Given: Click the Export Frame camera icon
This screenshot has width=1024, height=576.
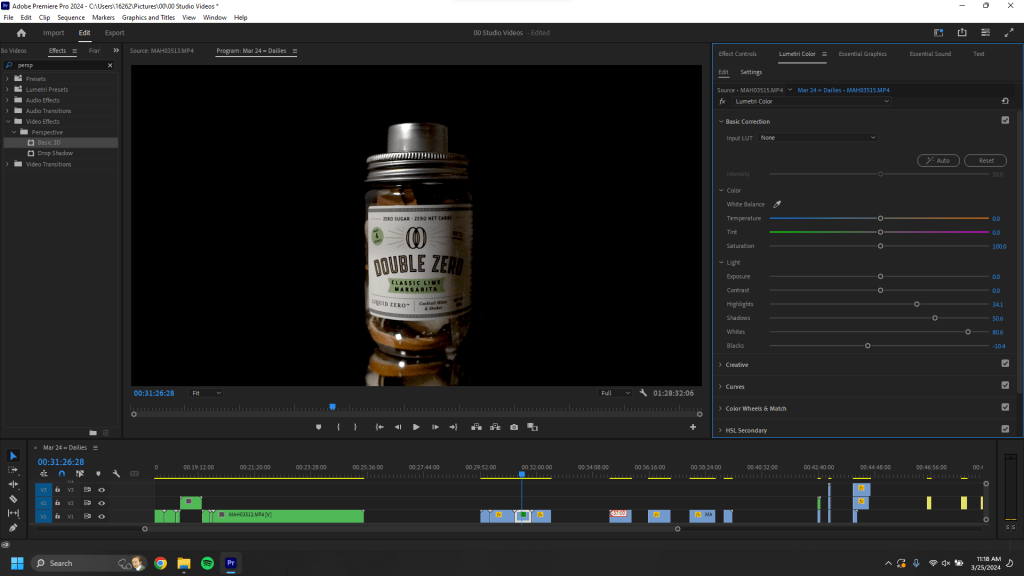Looking at the screenshot, I should (x=514, y=427).
